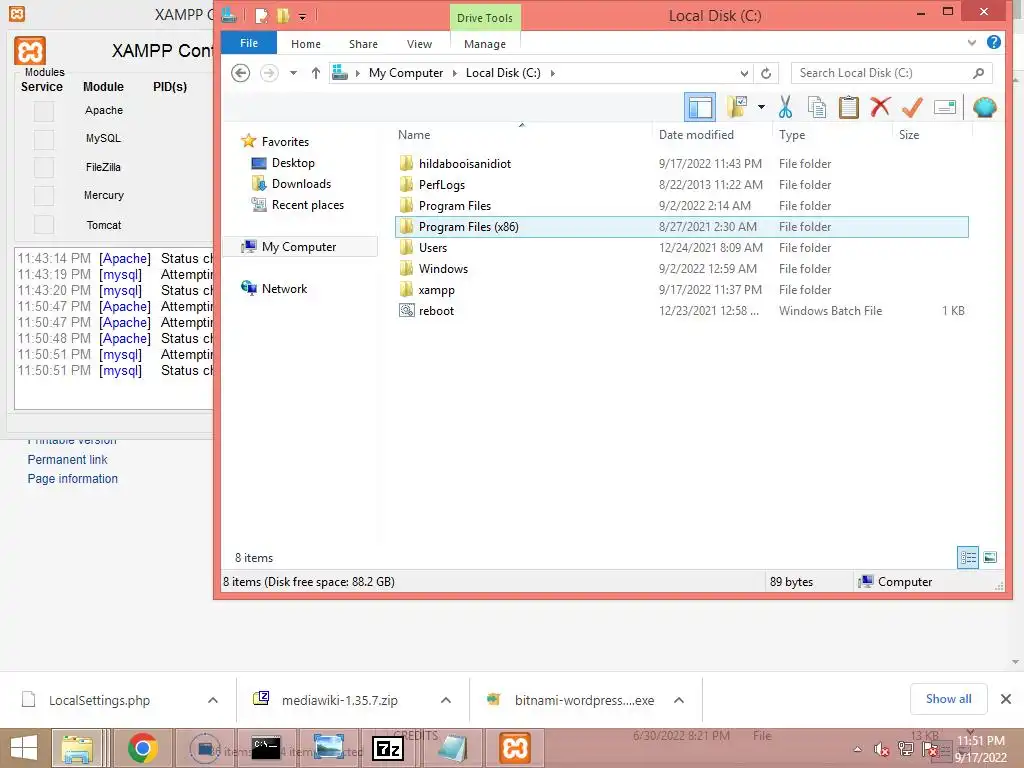Click the red X Delete icon
1024x768 pixels.
[x=880, y=106]
